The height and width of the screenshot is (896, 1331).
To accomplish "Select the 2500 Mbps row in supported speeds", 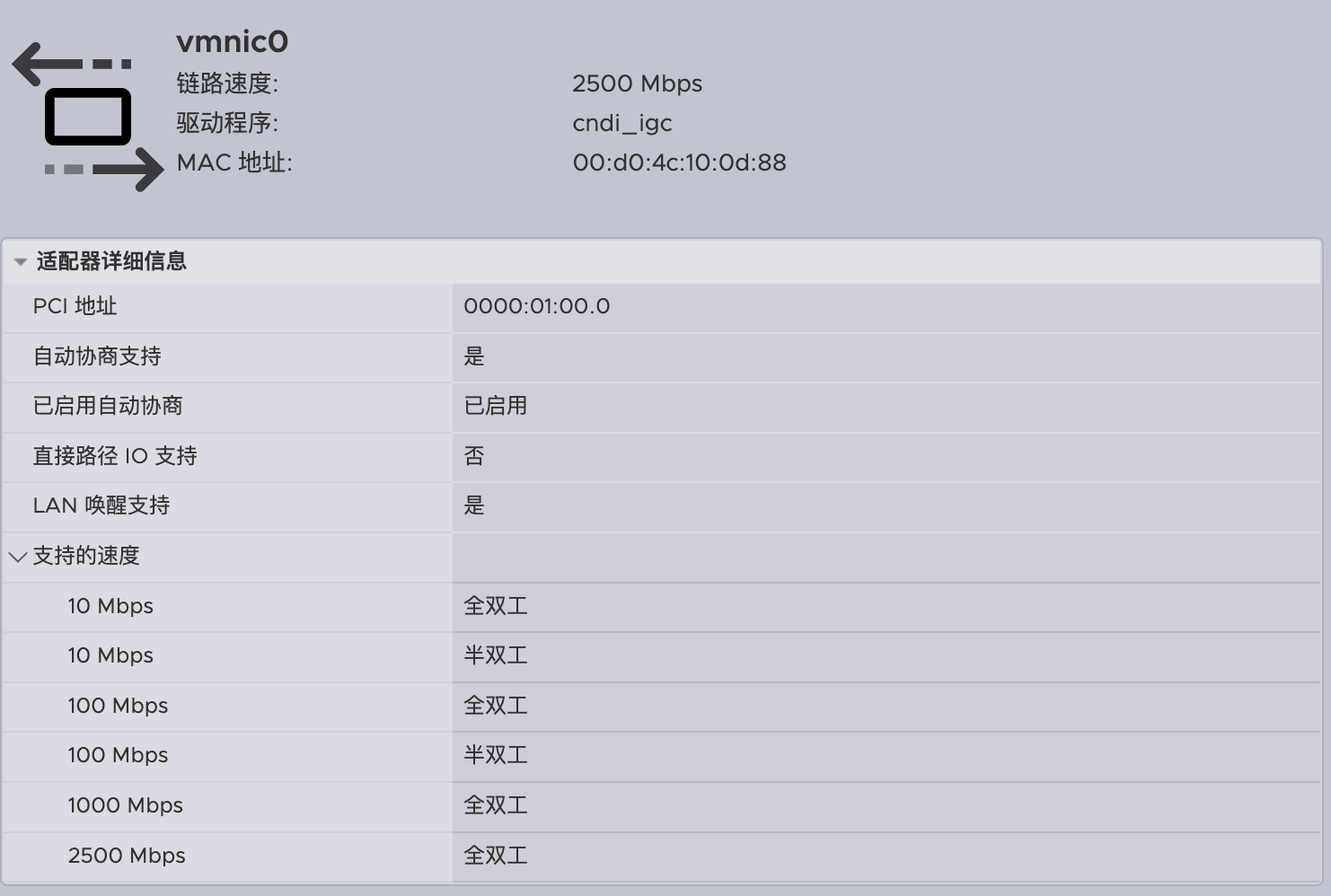I will 127,856.
